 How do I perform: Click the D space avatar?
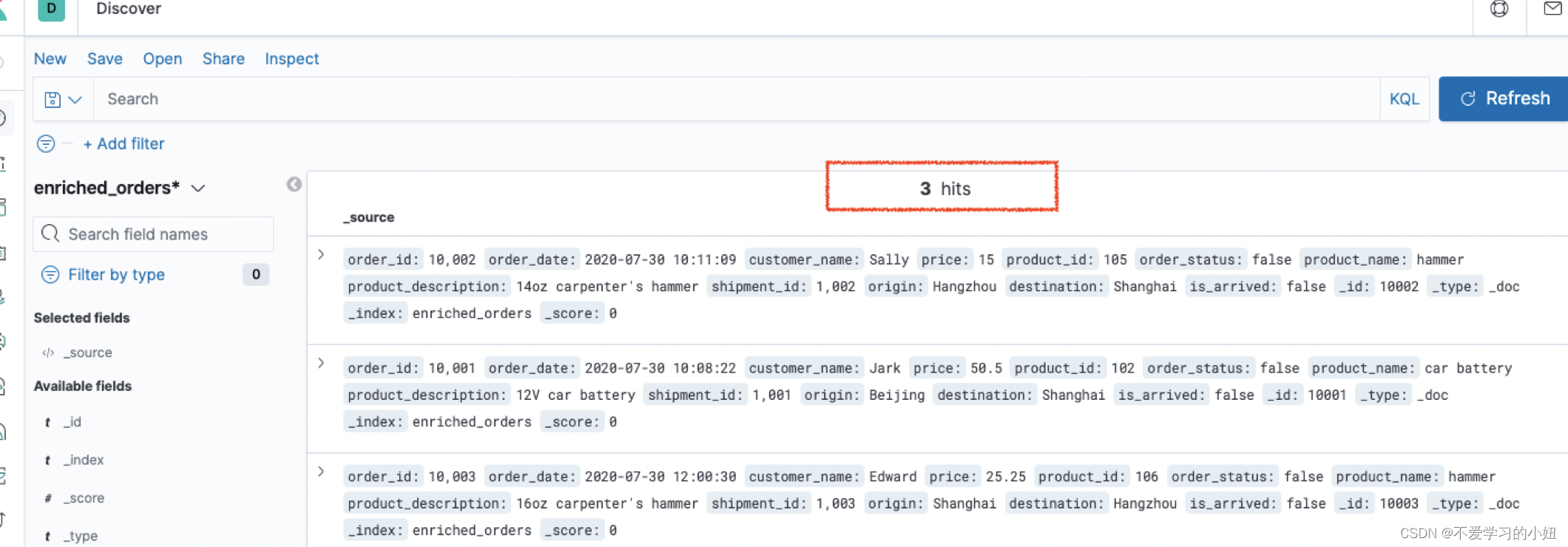[x=51, y=10]
